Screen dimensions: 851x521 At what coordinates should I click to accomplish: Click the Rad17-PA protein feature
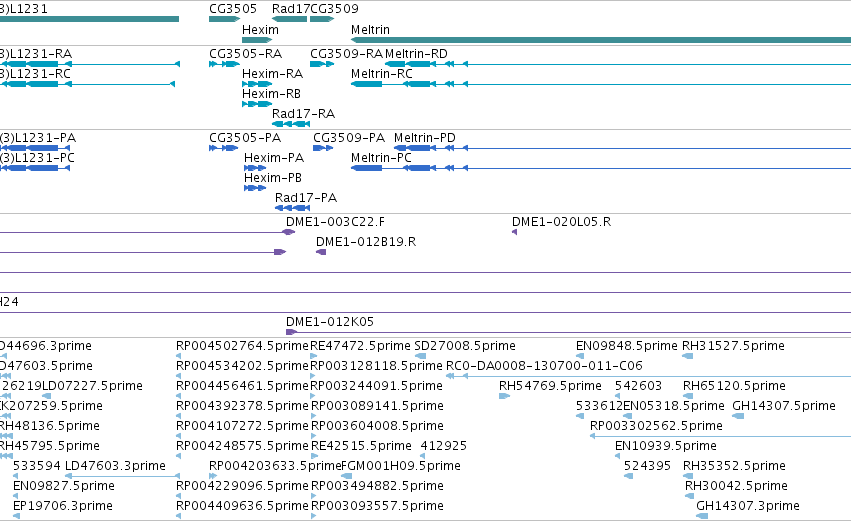(x=293, y=208)
